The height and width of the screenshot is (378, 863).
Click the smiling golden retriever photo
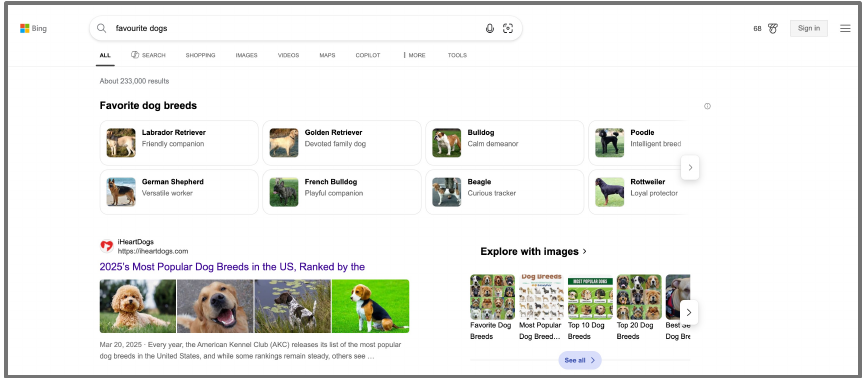tap(215, 306)
